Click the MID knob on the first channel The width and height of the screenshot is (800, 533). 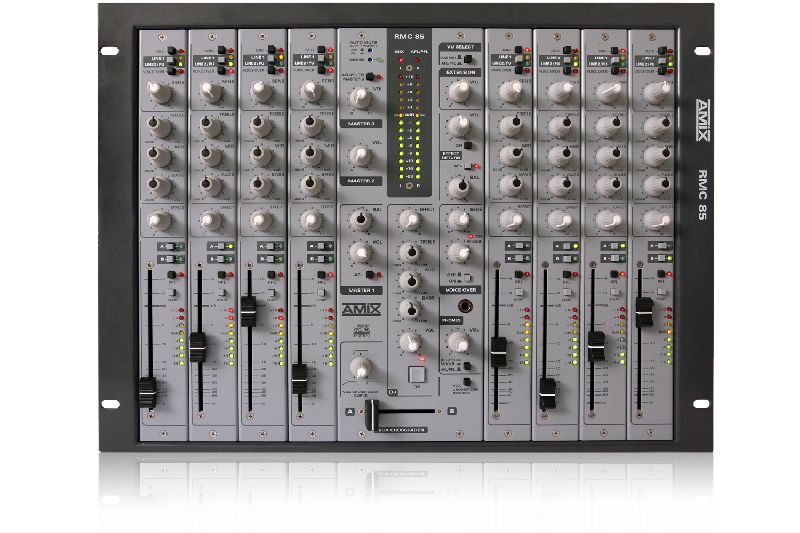(x=160, y=156)
